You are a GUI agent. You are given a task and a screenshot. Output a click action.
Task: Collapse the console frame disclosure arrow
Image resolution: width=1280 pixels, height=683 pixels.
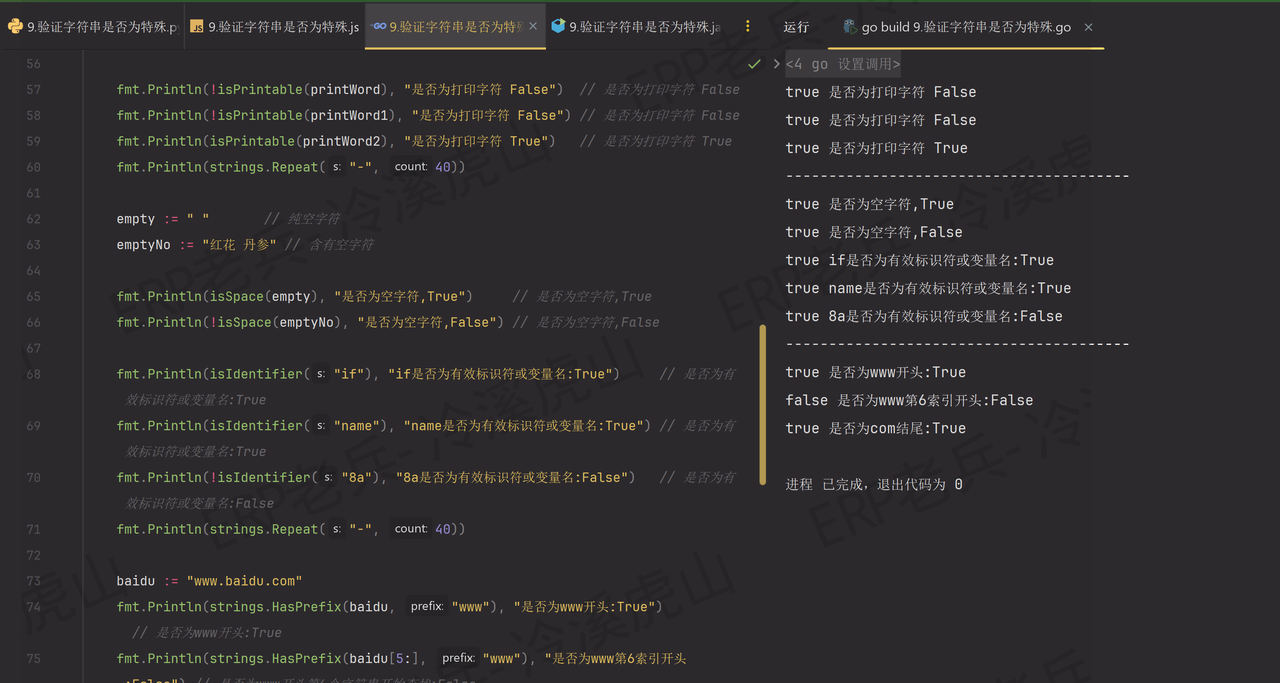click(777, 63)
